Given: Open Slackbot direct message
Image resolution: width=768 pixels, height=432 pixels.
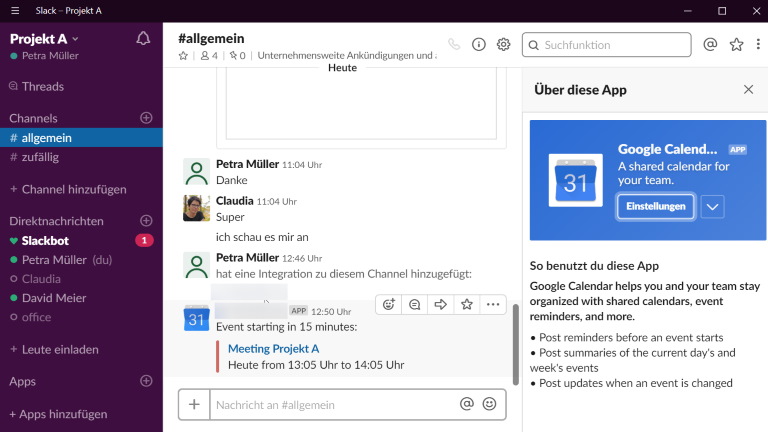Looking at the screenshot, I should click(x=45, y=240).
